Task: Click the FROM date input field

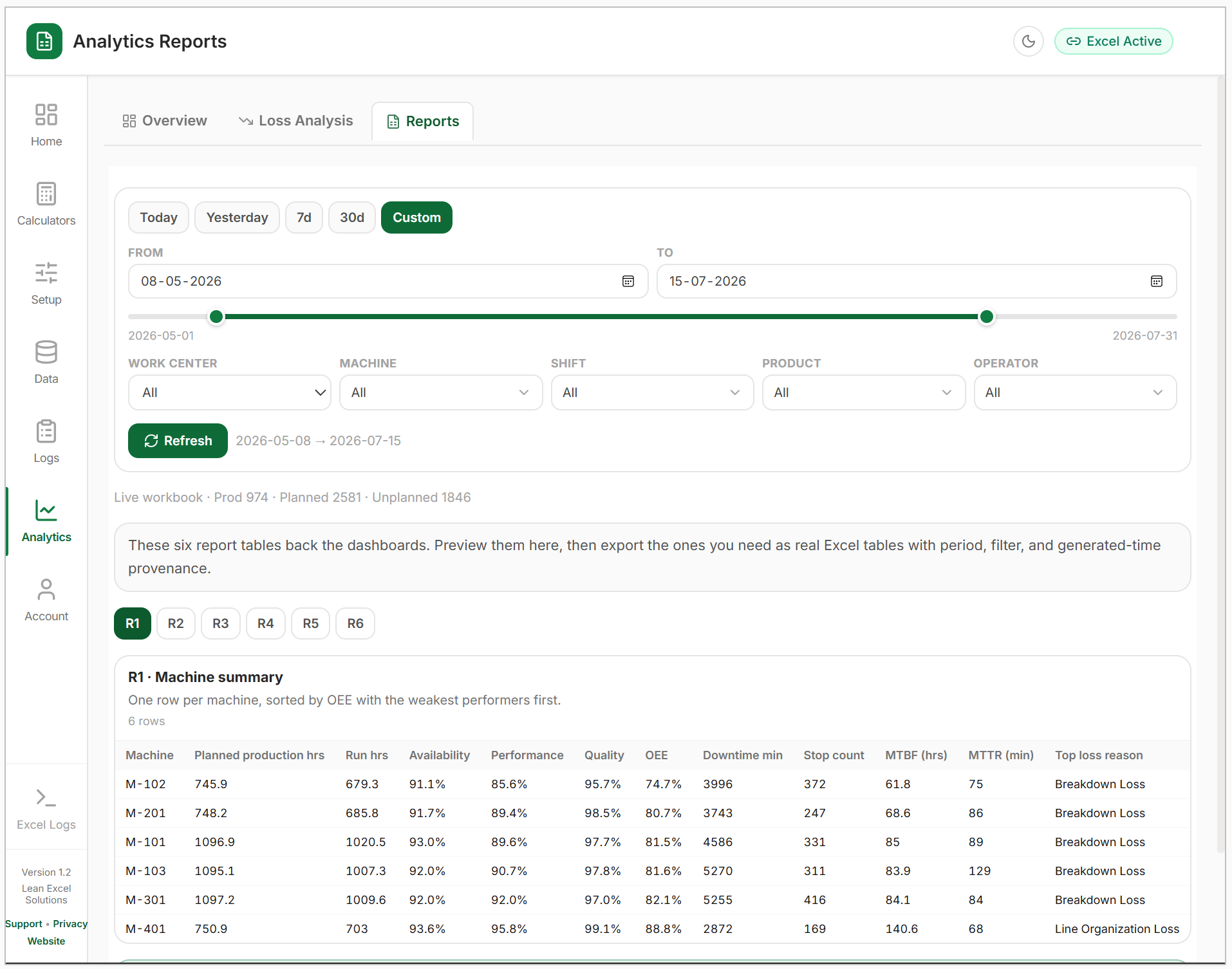Action: pos(388,281)
